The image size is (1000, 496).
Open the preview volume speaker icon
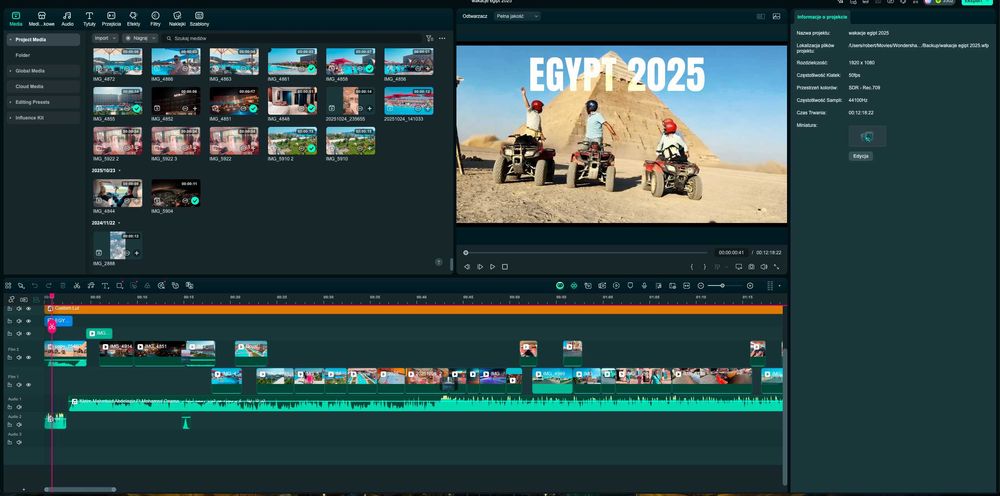click(x=764, y=266)
